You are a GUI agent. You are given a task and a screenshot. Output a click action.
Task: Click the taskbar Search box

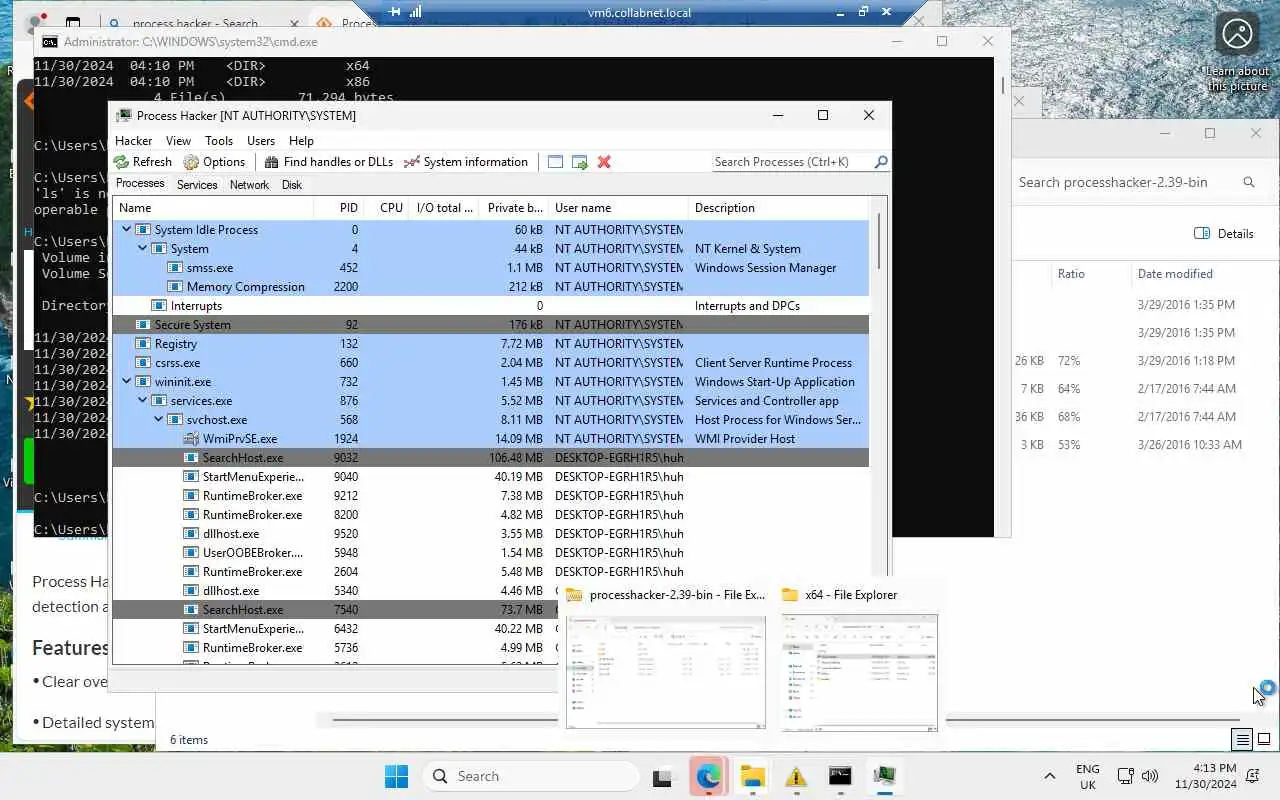(x=531, y=776)
